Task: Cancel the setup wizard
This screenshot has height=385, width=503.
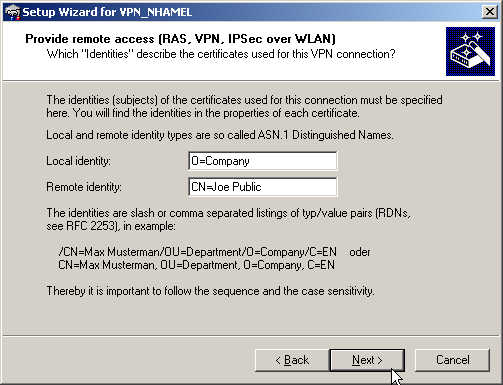Action: pos(452,360)
